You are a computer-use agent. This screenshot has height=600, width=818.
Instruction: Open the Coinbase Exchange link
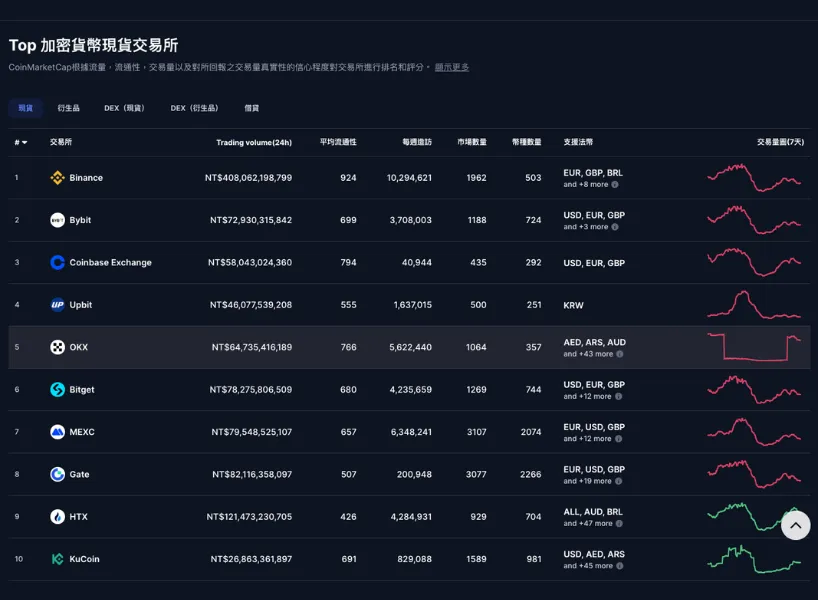coord(111,262)
